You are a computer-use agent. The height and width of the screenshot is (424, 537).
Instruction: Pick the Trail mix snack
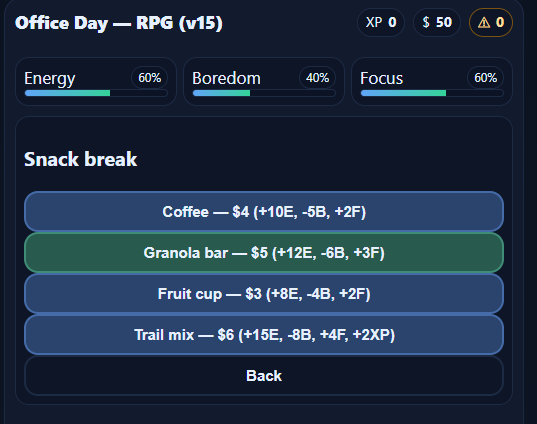coord(264,335)
